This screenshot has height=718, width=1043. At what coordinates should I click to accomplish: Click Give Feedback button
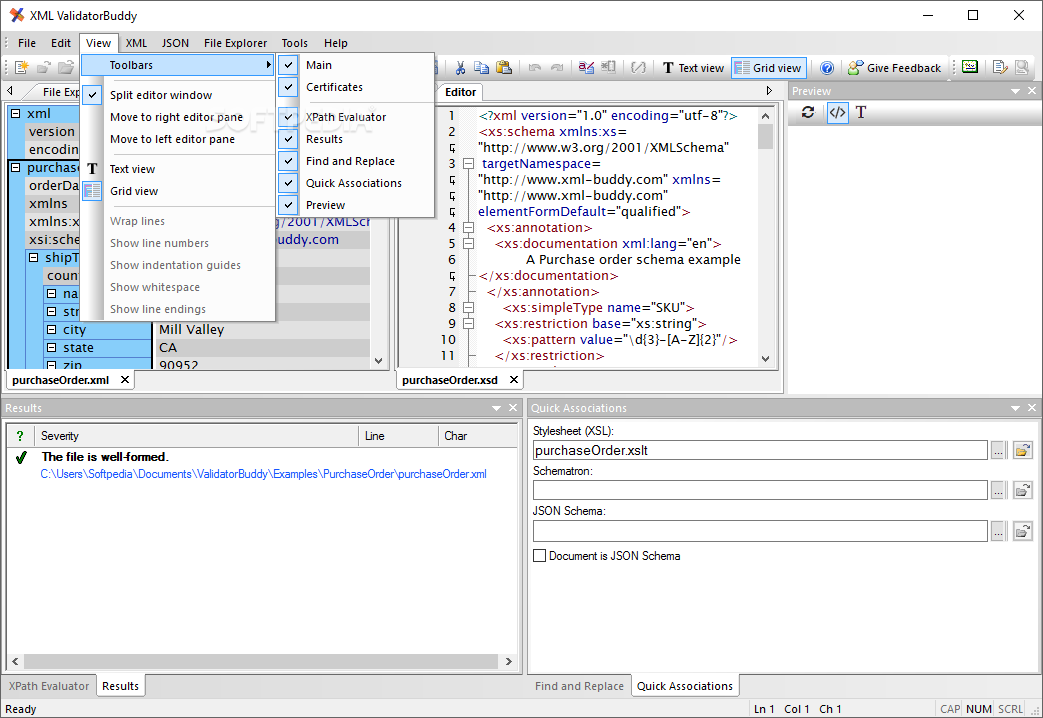pyautogui.click(x=895, y=68)
